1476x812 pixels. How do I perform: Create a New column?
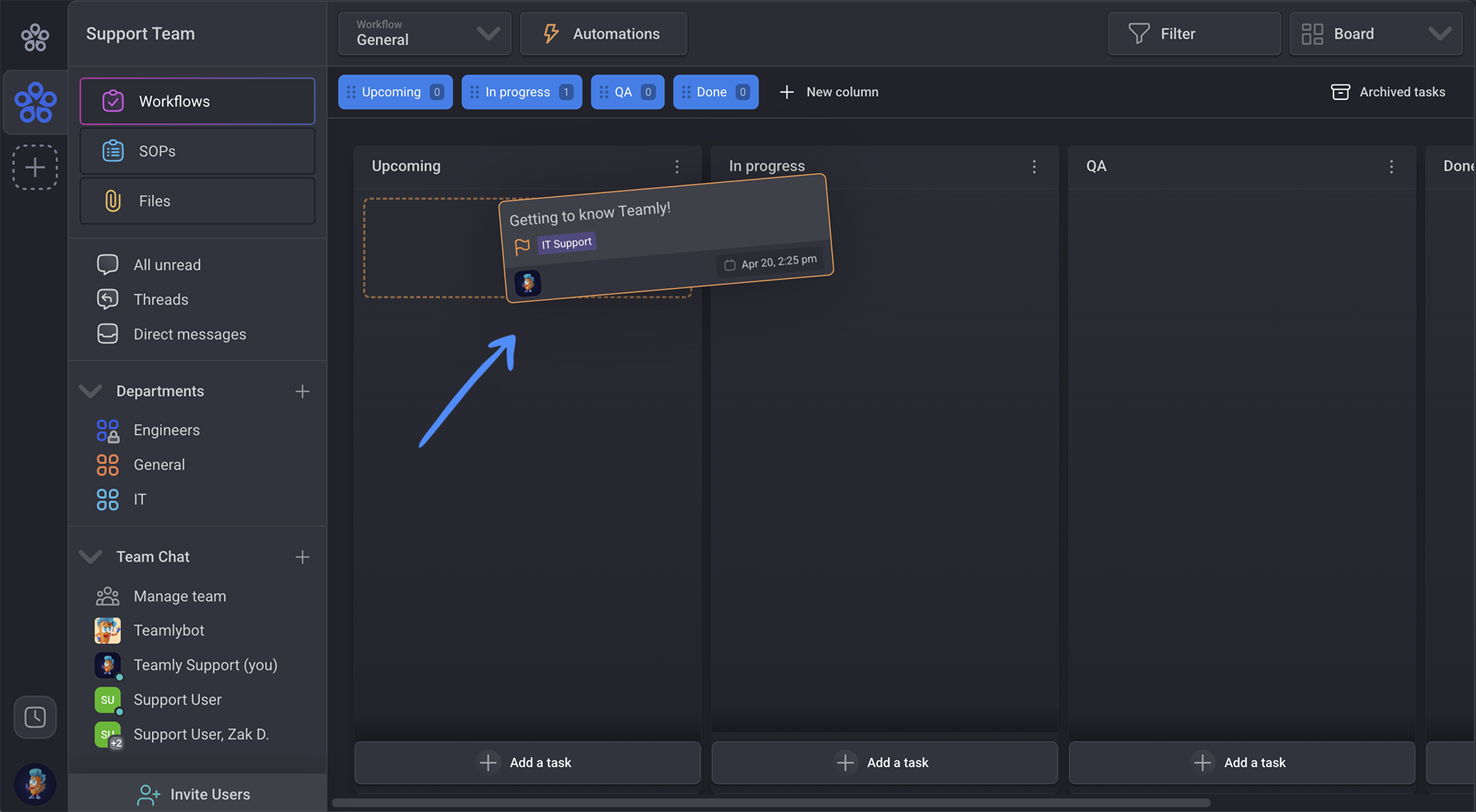point(828,92)
